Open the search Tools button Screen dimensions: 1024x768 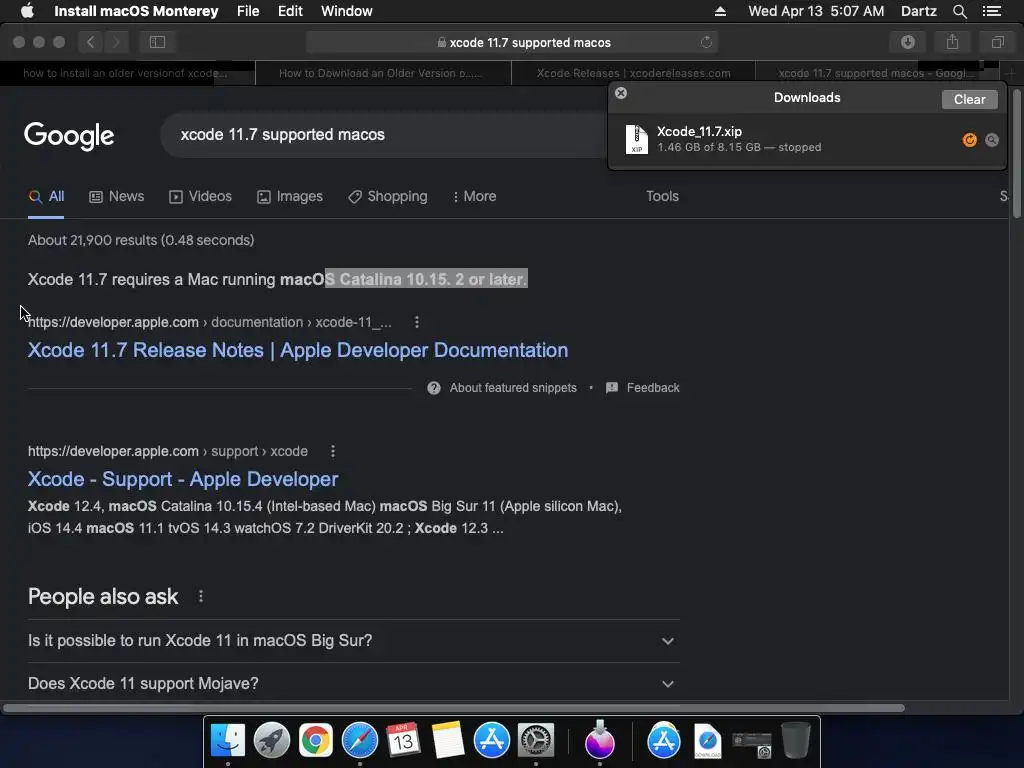click(662, 197)
